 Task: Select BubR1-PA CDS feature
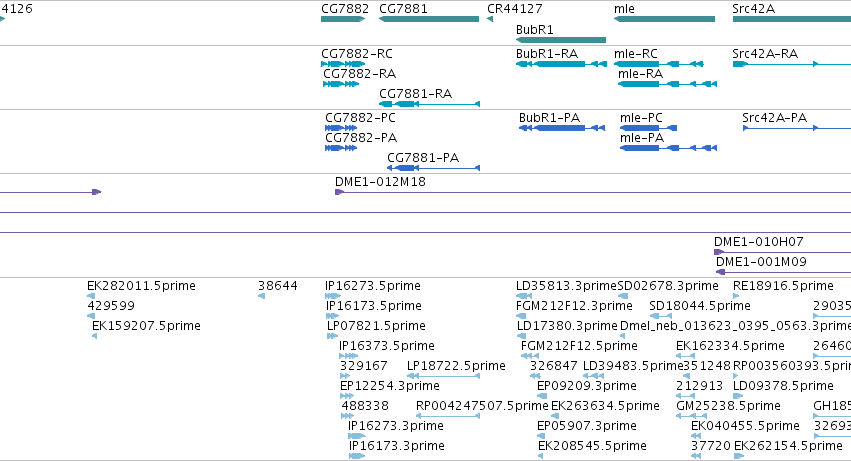(562, 128)
